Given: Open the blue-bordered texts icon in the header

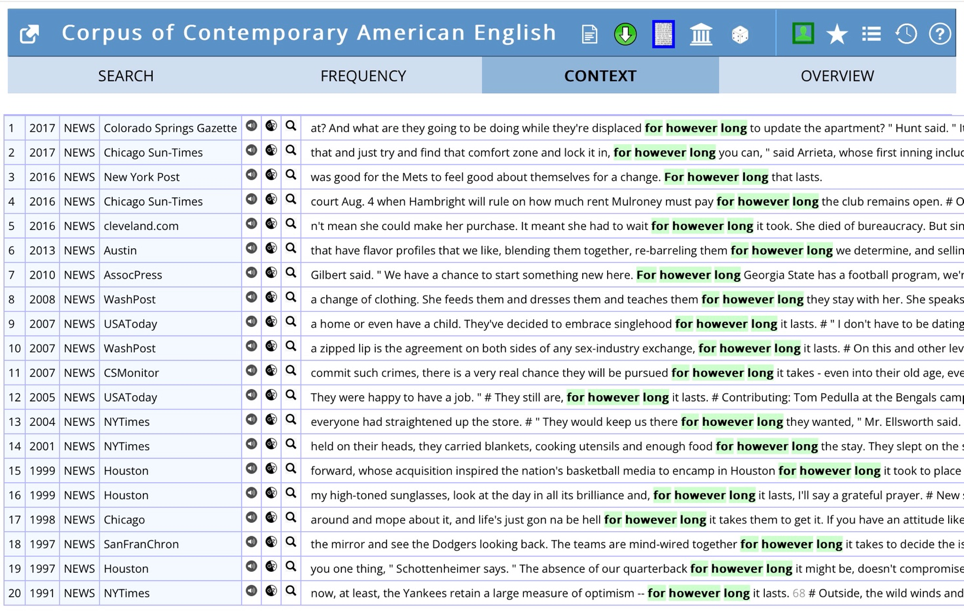Looking at the screenshot, I should (x=663, y=34).
